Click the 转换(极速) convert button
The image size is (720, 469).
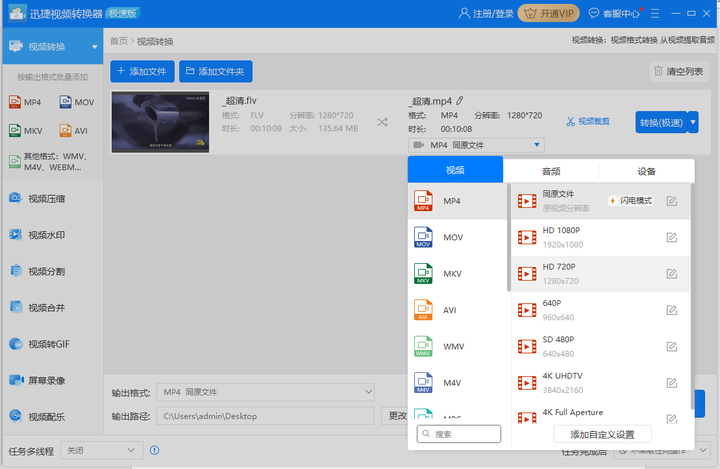coord(661,122)
